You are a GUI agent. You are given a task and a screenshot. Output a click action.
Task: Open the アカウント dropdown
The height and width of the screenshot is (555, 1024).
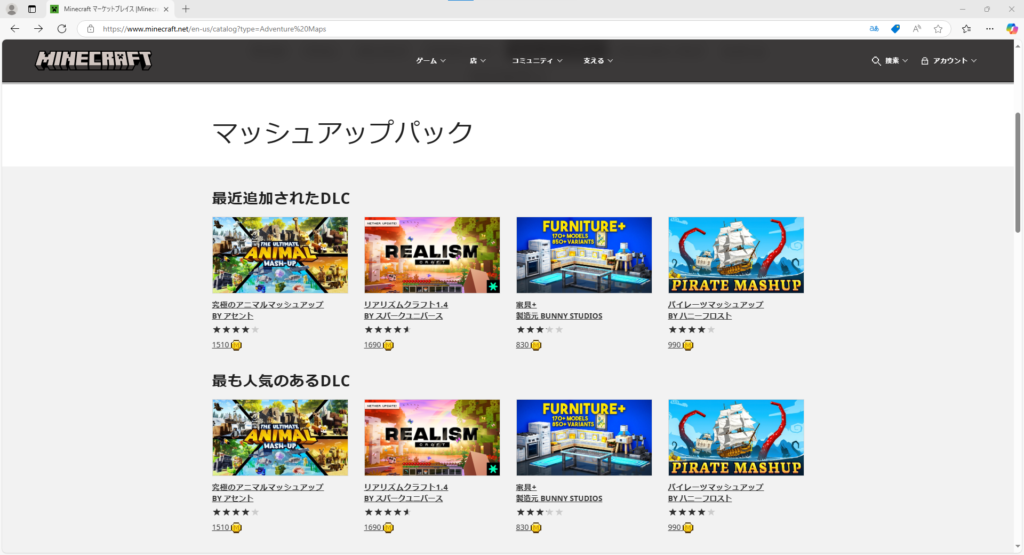[949, 61]
